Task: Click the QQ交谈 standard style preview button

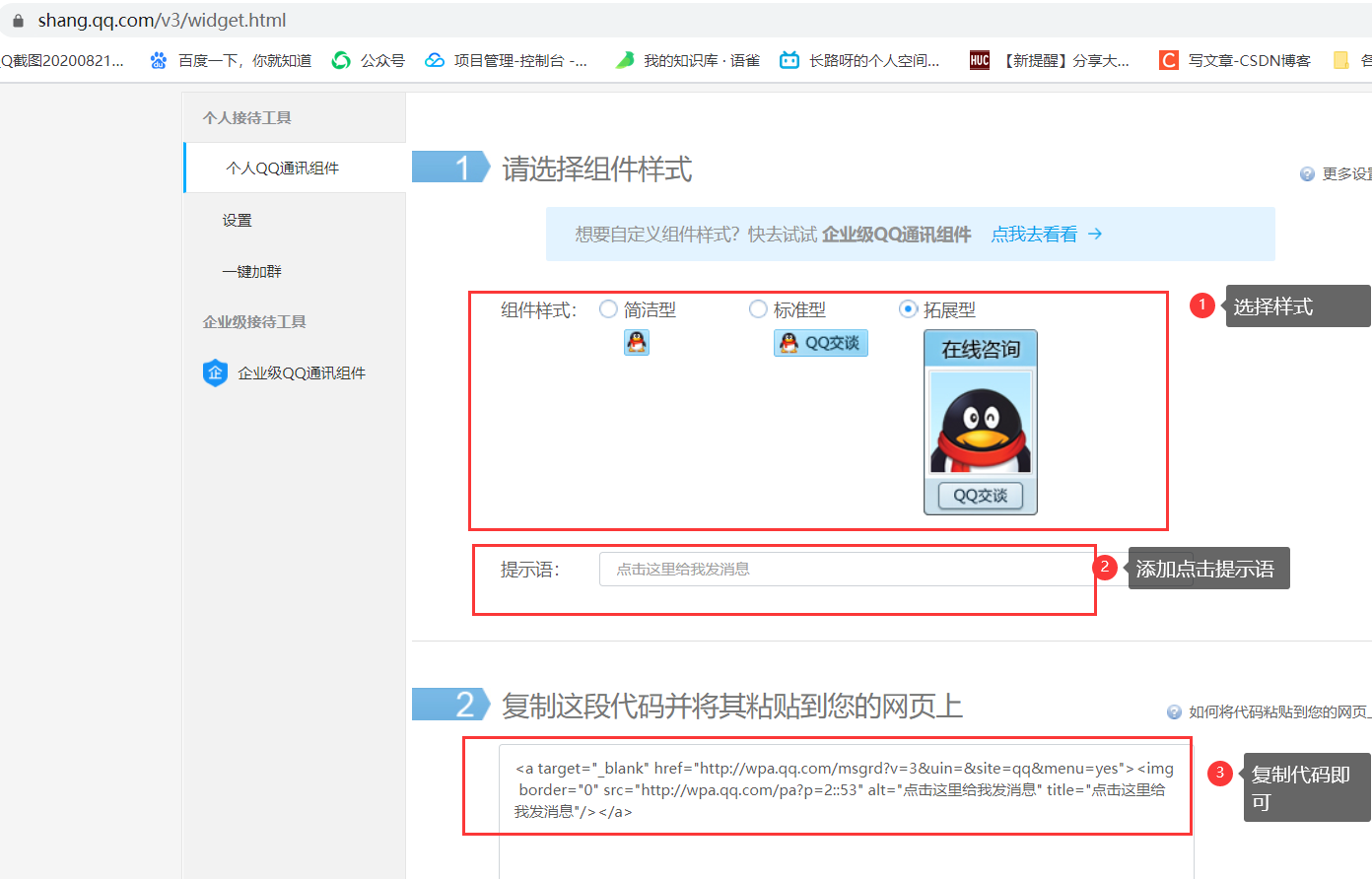Action: pos(821,342)
